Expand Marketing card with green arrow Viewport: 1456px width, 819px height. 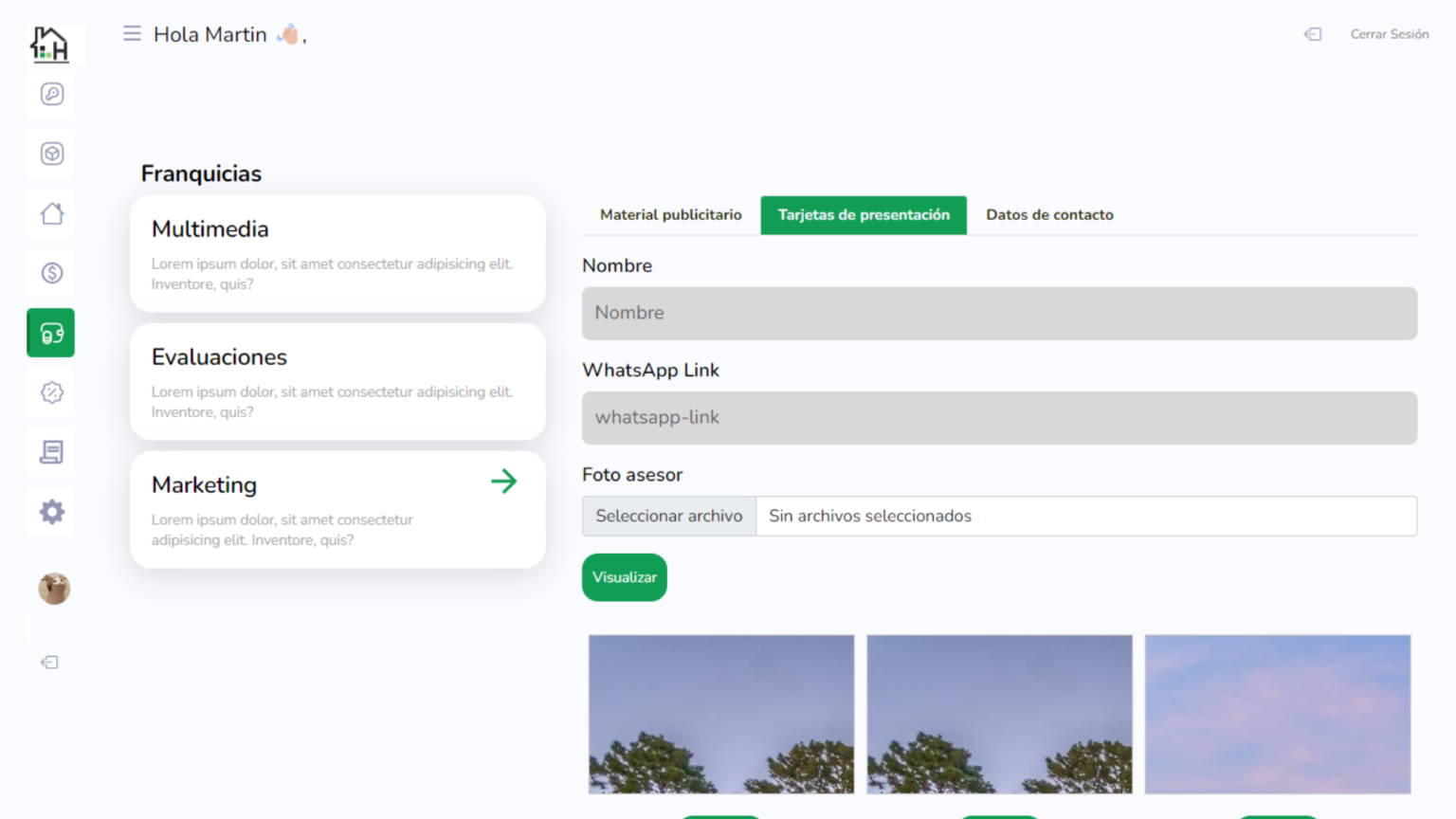point(503,482)
